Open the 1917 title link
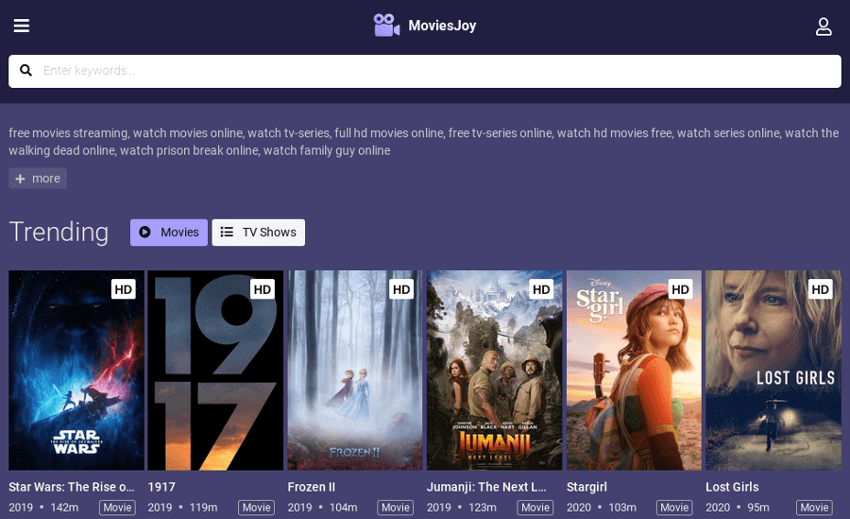Viewport: 850px width, 519px height. 162,487
